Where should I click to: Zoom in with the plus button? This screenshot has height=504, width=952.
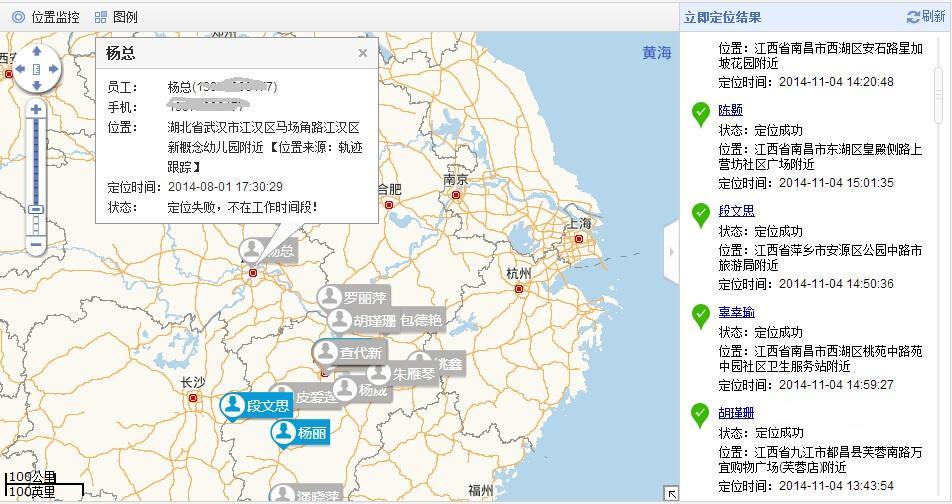click(37, 109)
